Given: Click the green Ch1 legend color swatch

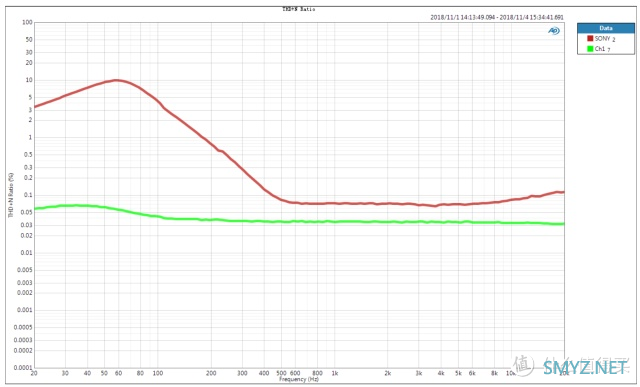Looking at the screenshot, I should click(590, 49).
